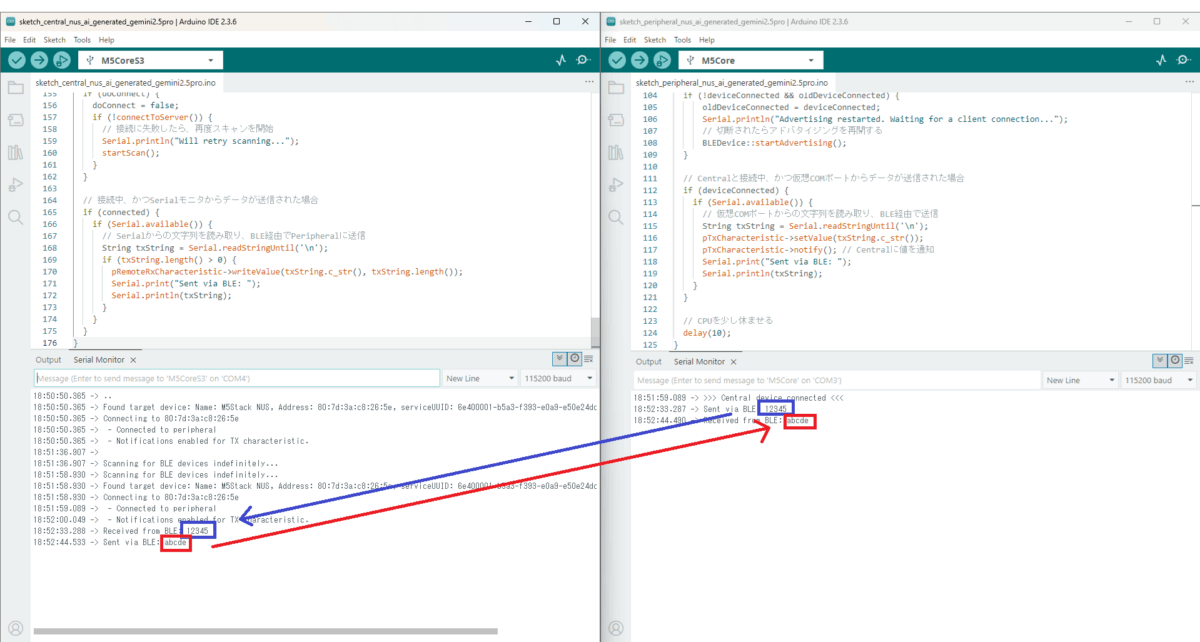Toggle autoscroll in M5CoreS3 serial monitor
Screen dimensions: 1200x642
click(x=559, y=359)
